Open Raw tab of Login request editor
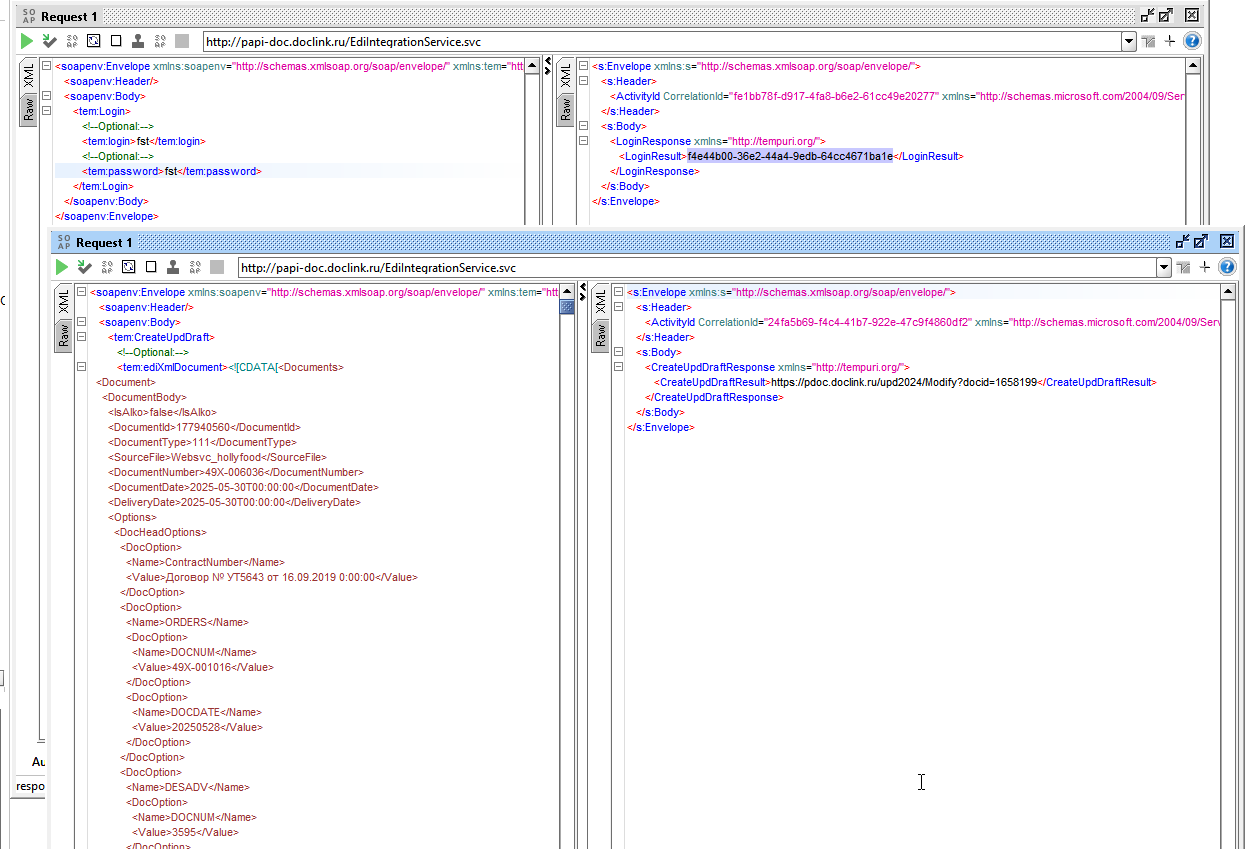This screenshot has height=849, width=1257. pos(28,109)
